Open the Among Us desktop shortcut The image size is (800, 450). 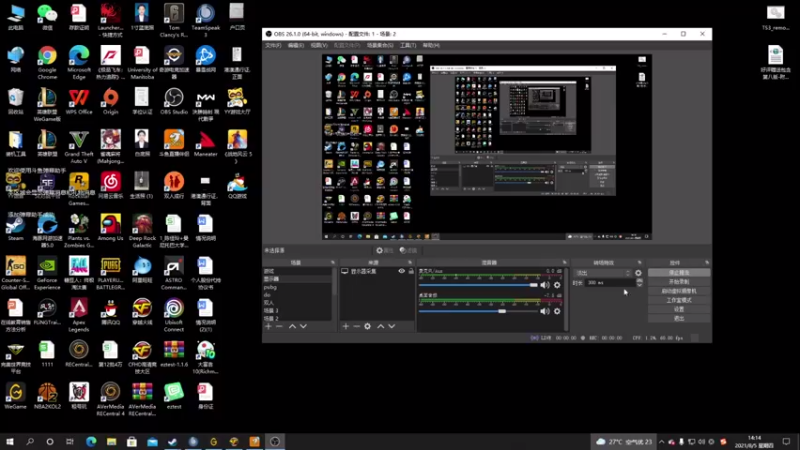pyautogui.click(x=110, y=228)
